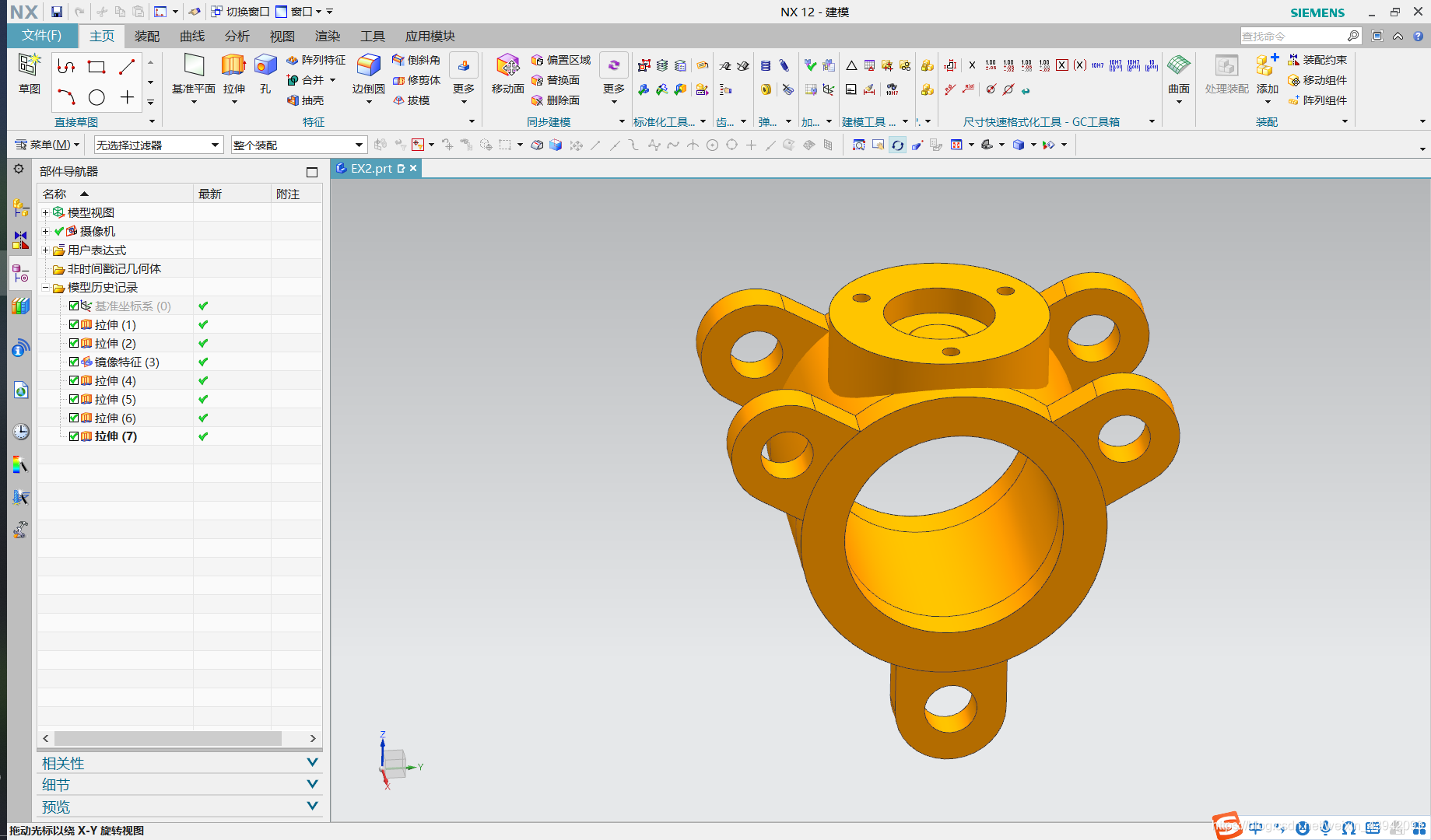1431x840 pixels.
Task: Click the Add component (添加) icon
Action: tap(1267, 66)
